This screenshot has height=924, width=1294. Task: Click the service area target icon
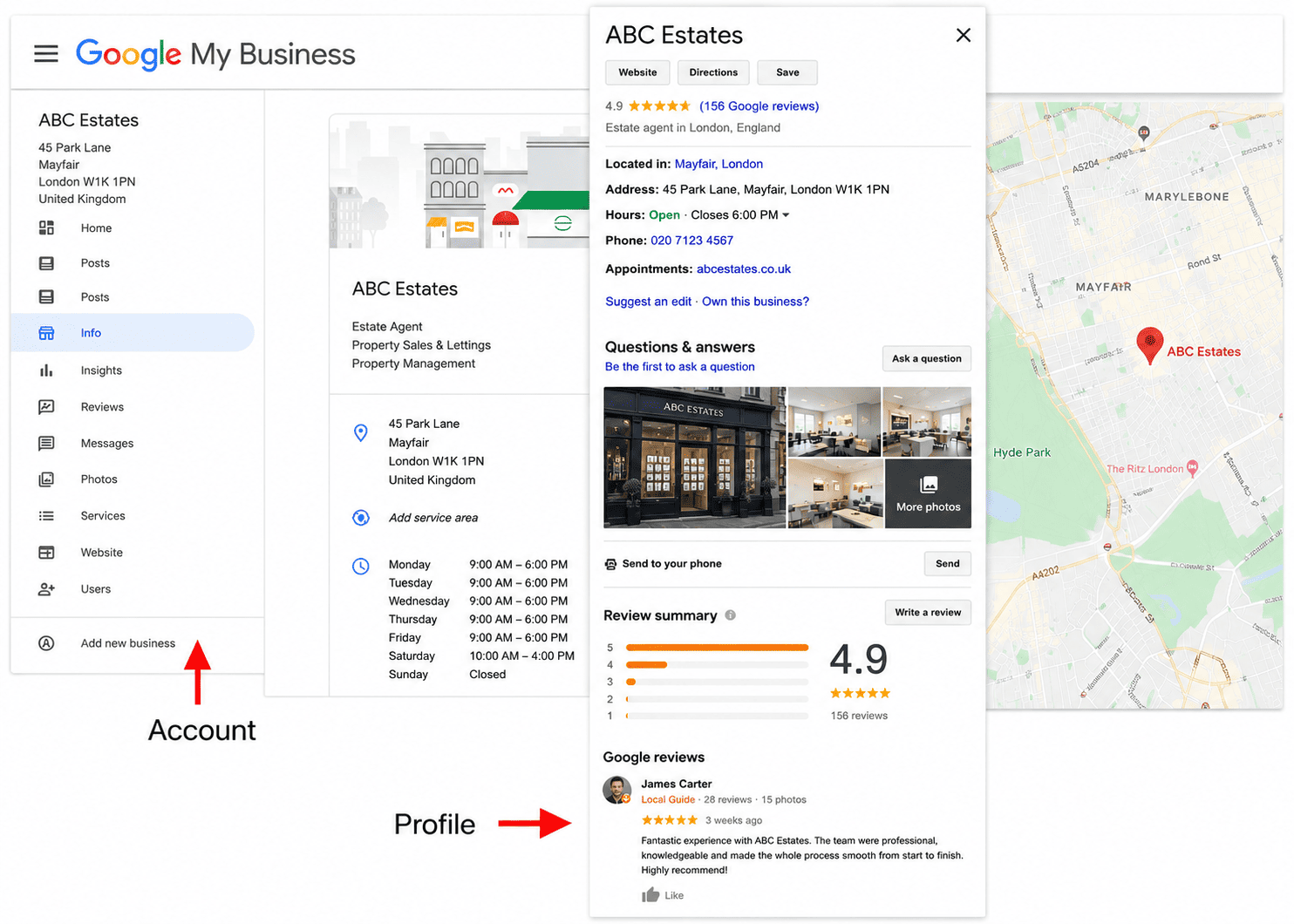[360, 518]
